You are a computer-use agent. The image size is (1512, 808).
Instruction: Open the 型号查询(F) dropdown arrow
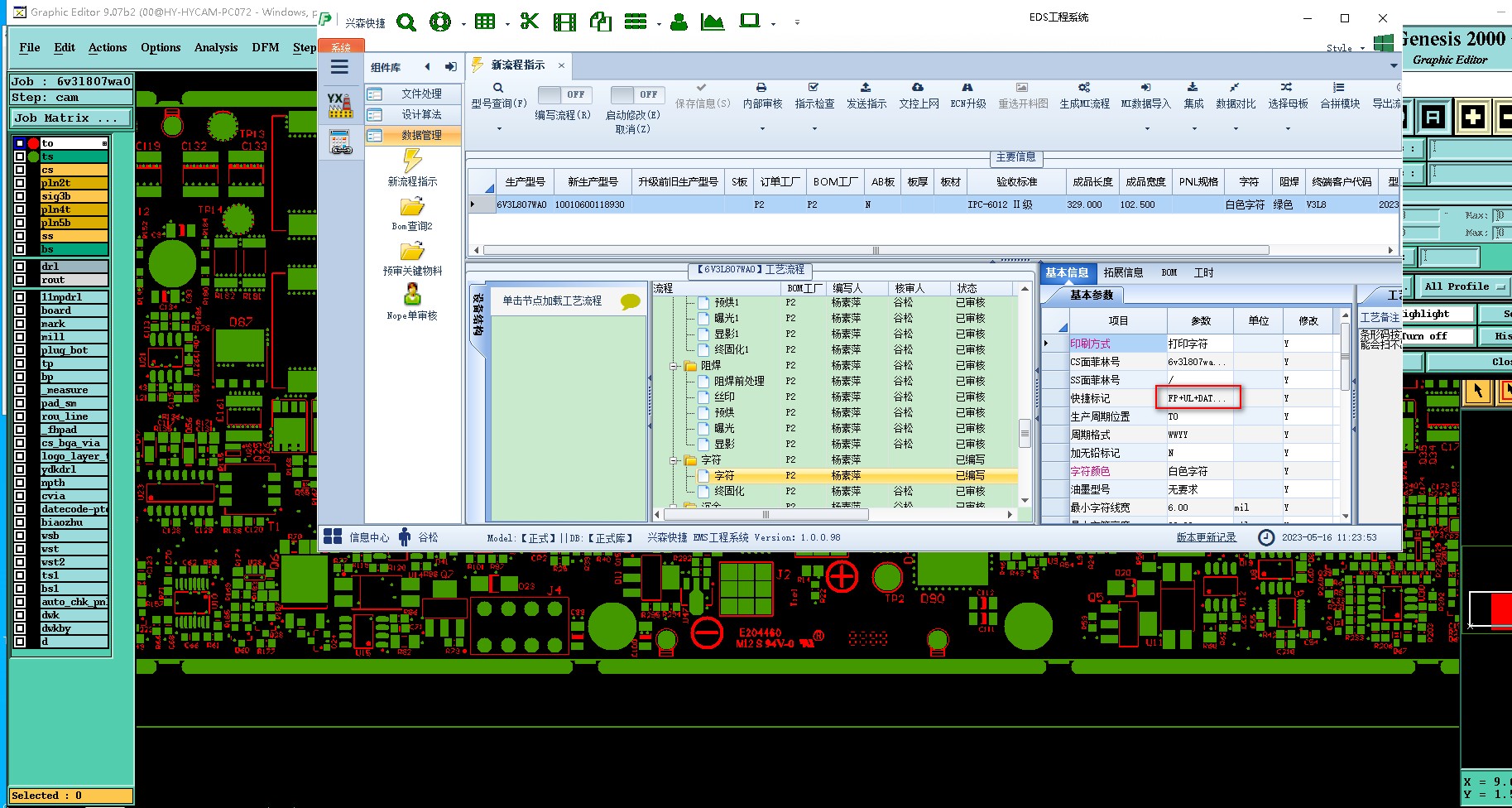click(x=499, y=128)
